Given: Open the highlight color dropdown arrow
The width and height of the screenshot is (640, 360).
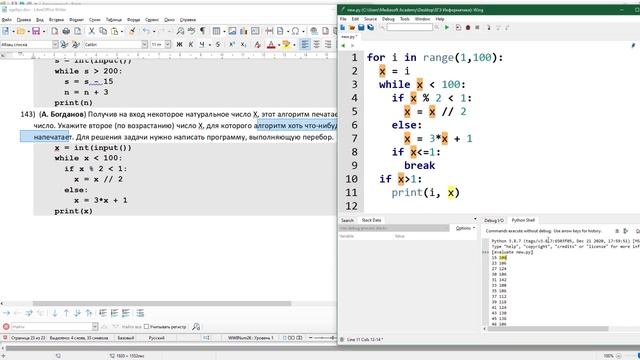Looking at the screenshot, I should [294, 44].
